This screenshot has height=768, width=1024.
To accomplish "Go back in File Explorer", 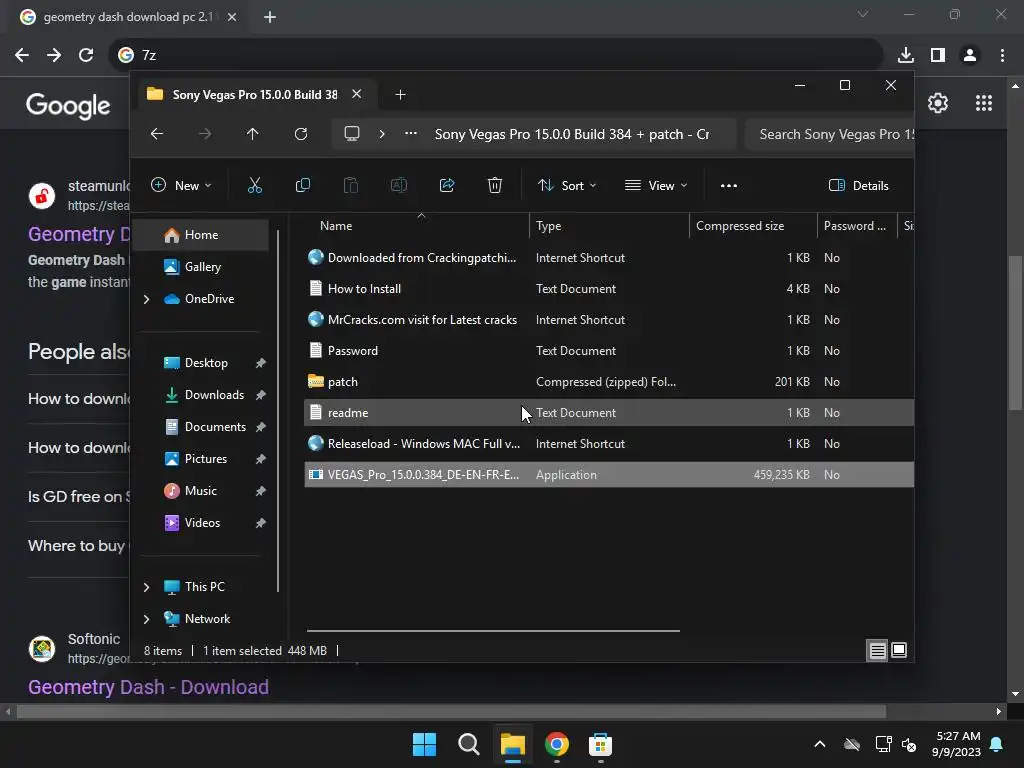I will click(x=157, y=134).
